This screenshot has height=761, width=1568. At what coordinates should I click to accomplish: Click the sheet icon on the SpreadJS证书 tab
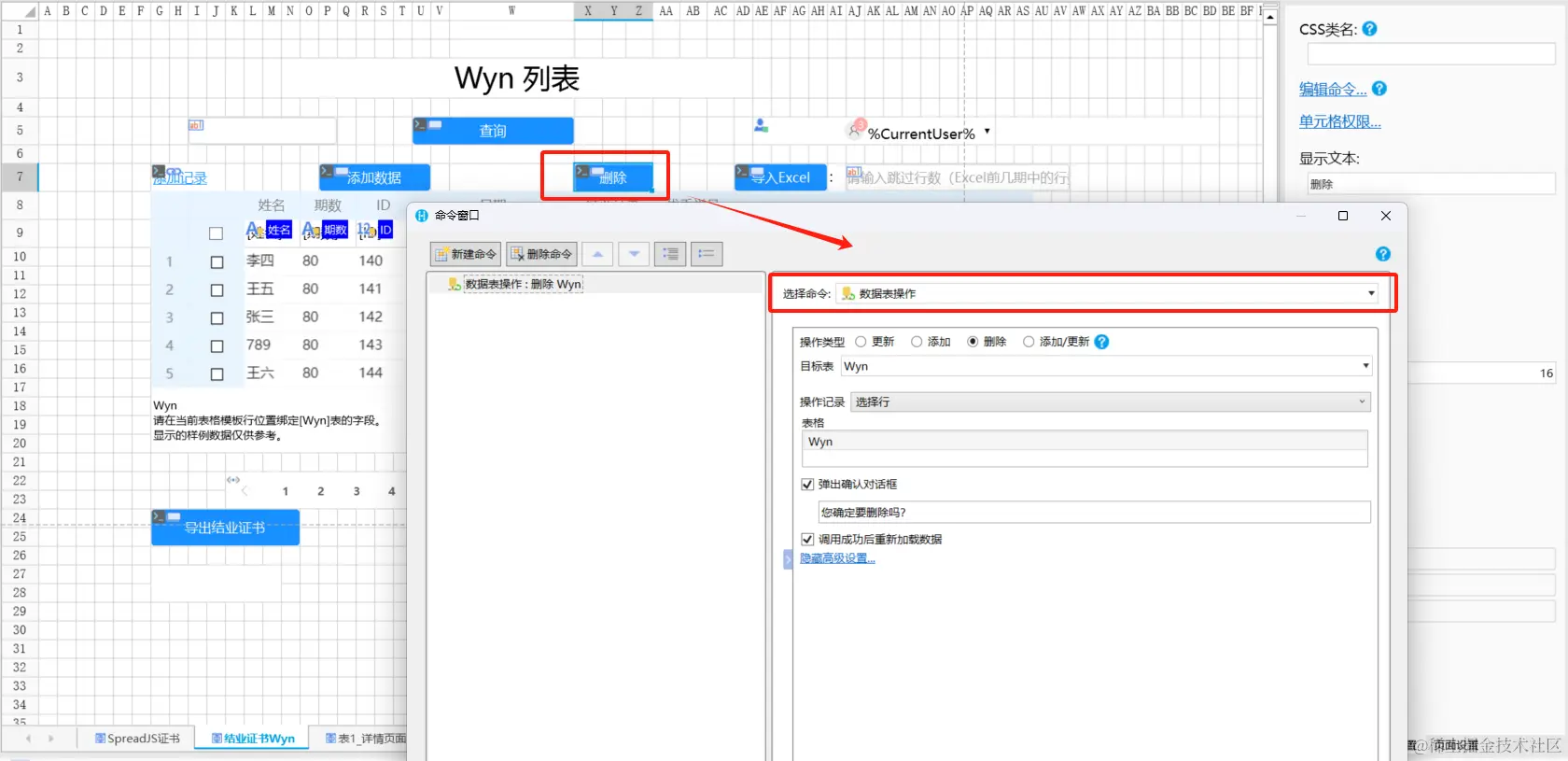point(100,739)
